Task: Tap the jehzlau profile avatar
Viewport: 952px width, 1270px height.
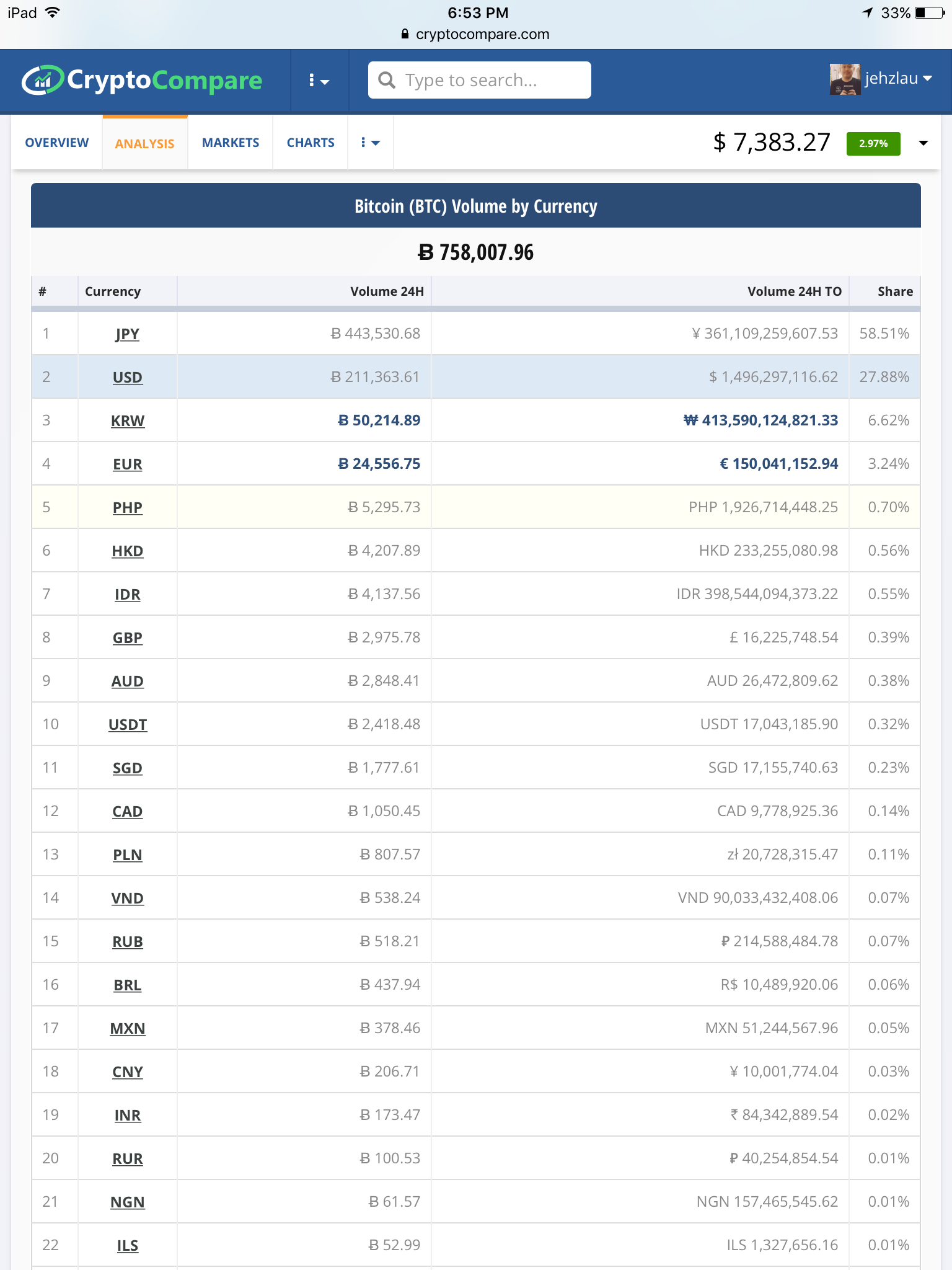Action: (x=844, y=79)
